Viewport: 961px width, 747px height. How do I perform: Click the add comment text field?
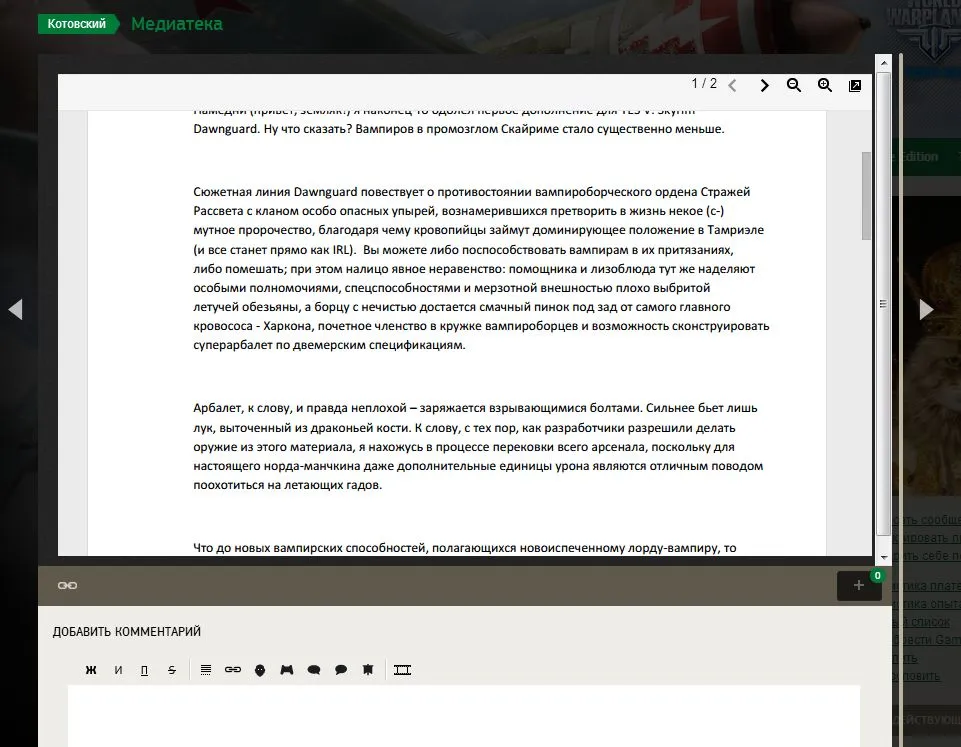[463, 714]
